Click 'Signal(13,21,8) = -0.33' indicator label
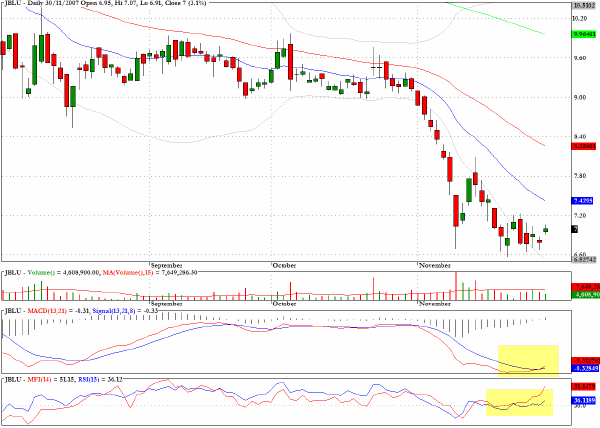The height and width of the screenshot is (428, 600). point(125,311)
